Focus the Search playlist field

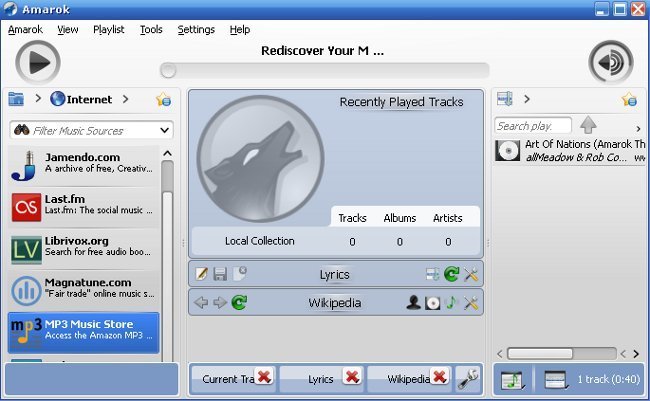click(x=533, y=126)
